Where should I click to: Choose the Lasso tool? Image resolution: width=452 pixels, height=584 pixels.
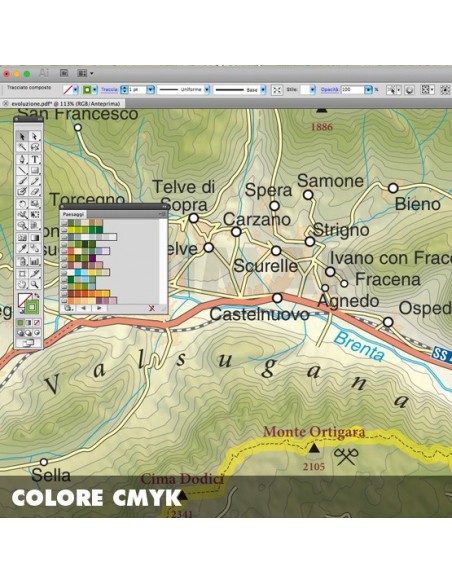click(34, 147)
